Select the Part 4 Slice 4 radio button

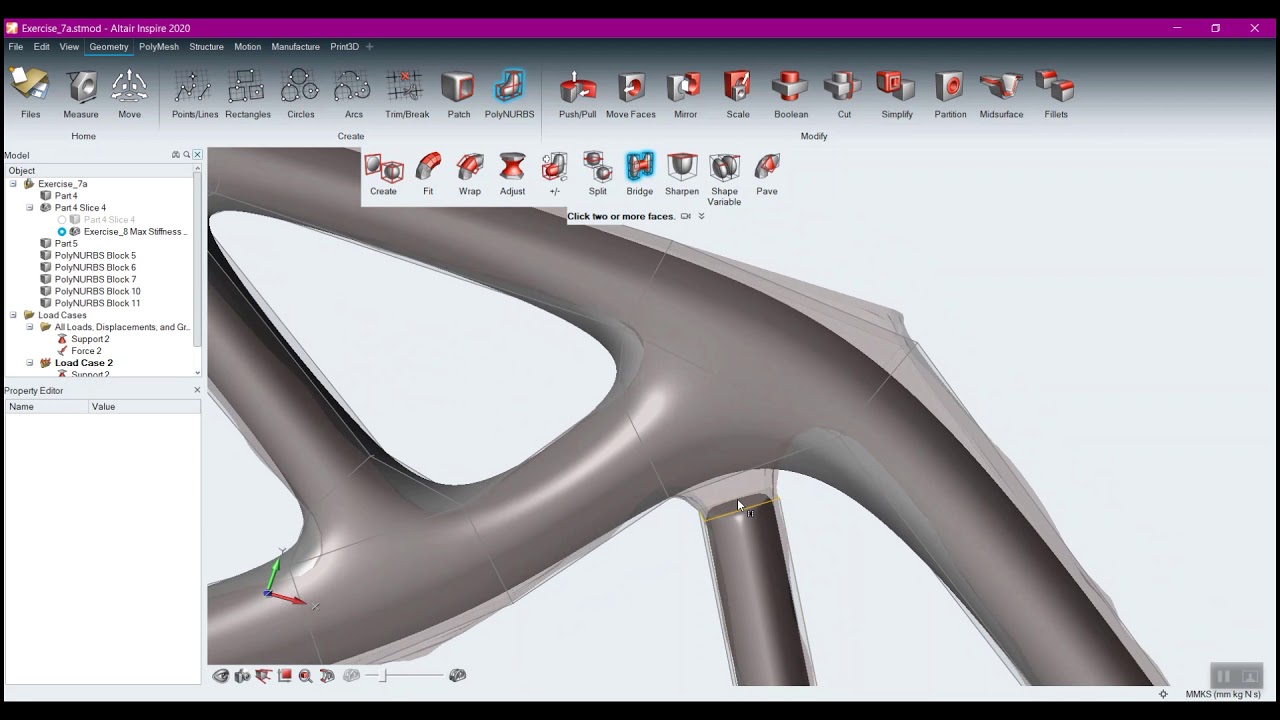click(62, 220)
